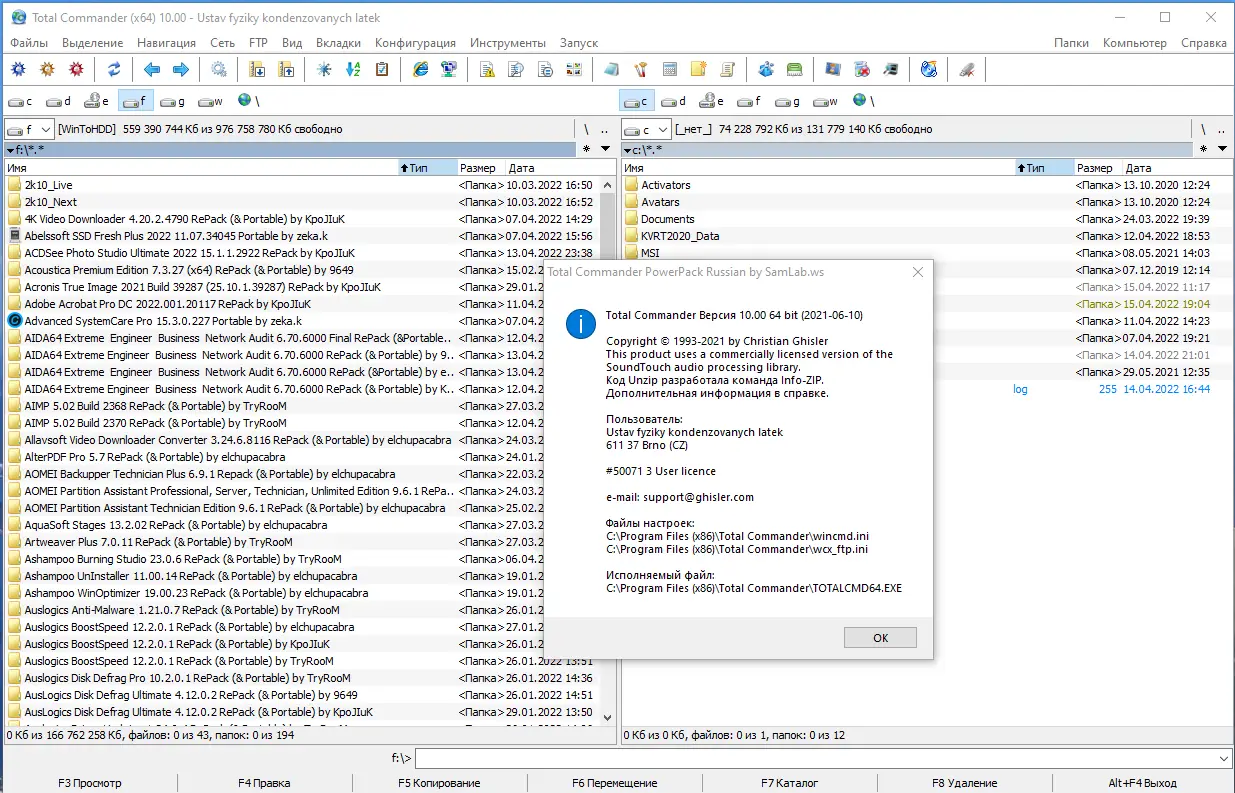1235x793 pixels.
Task: Click the document with warning sign icon
Action: [487, 69]
